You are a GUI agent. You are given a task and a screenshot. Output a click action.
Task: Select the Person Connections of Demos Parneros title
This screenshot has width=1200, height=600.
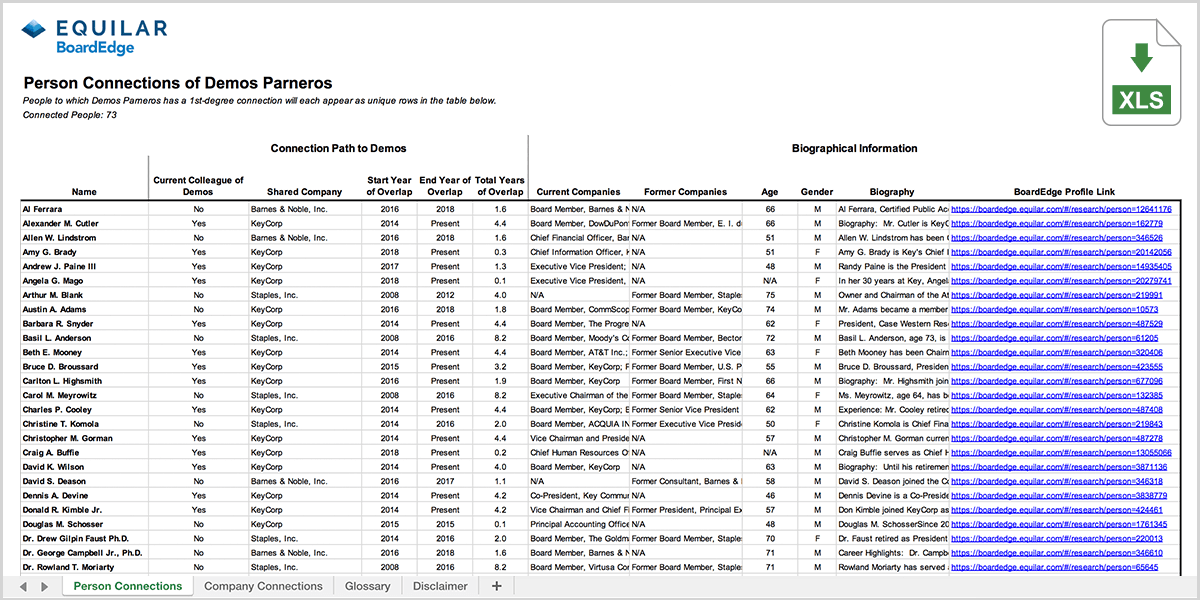click(178, 84)
